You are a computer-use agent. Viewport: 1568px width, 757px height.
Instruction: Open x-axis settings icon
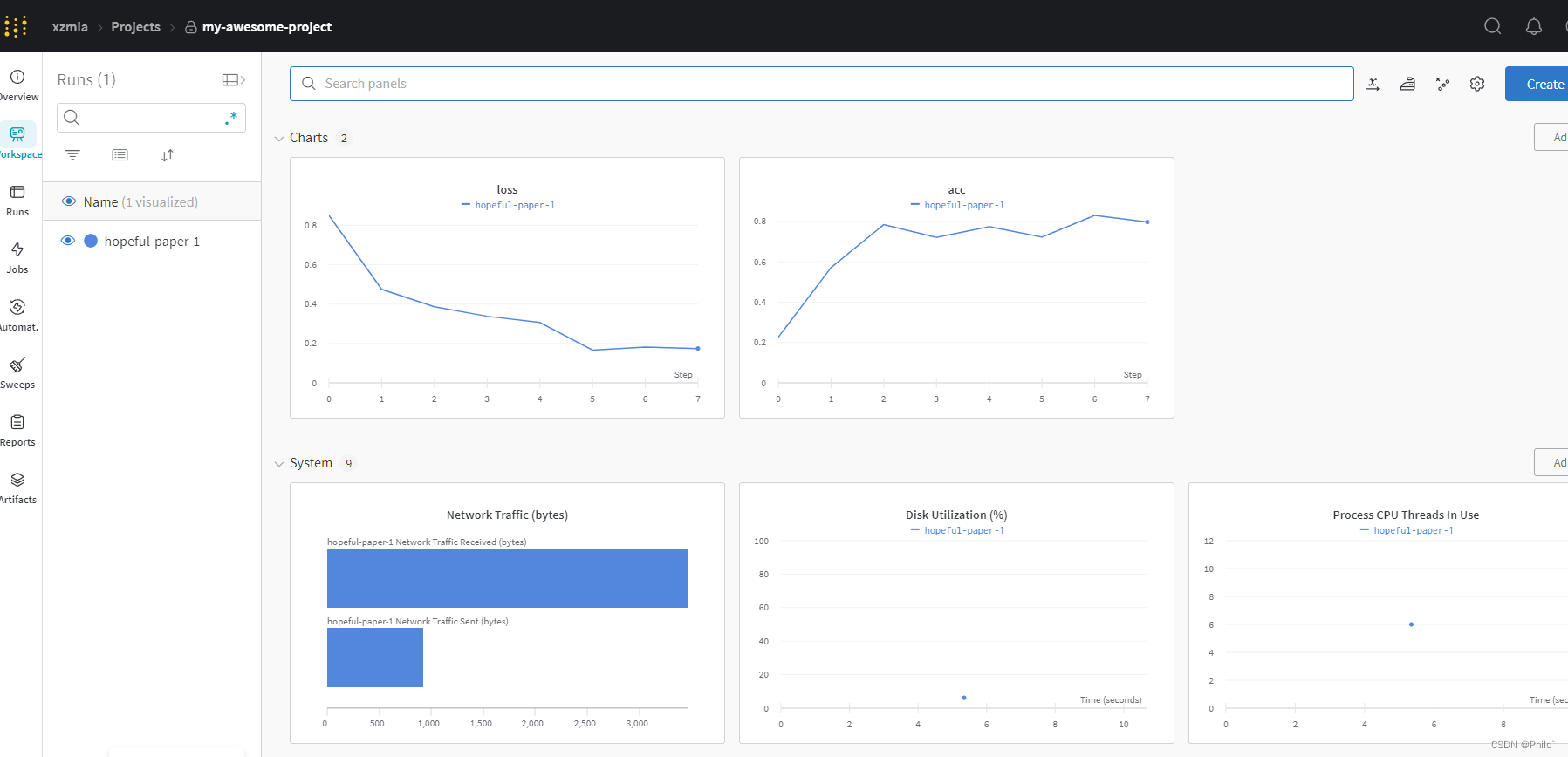click(x=1373, y=84)
